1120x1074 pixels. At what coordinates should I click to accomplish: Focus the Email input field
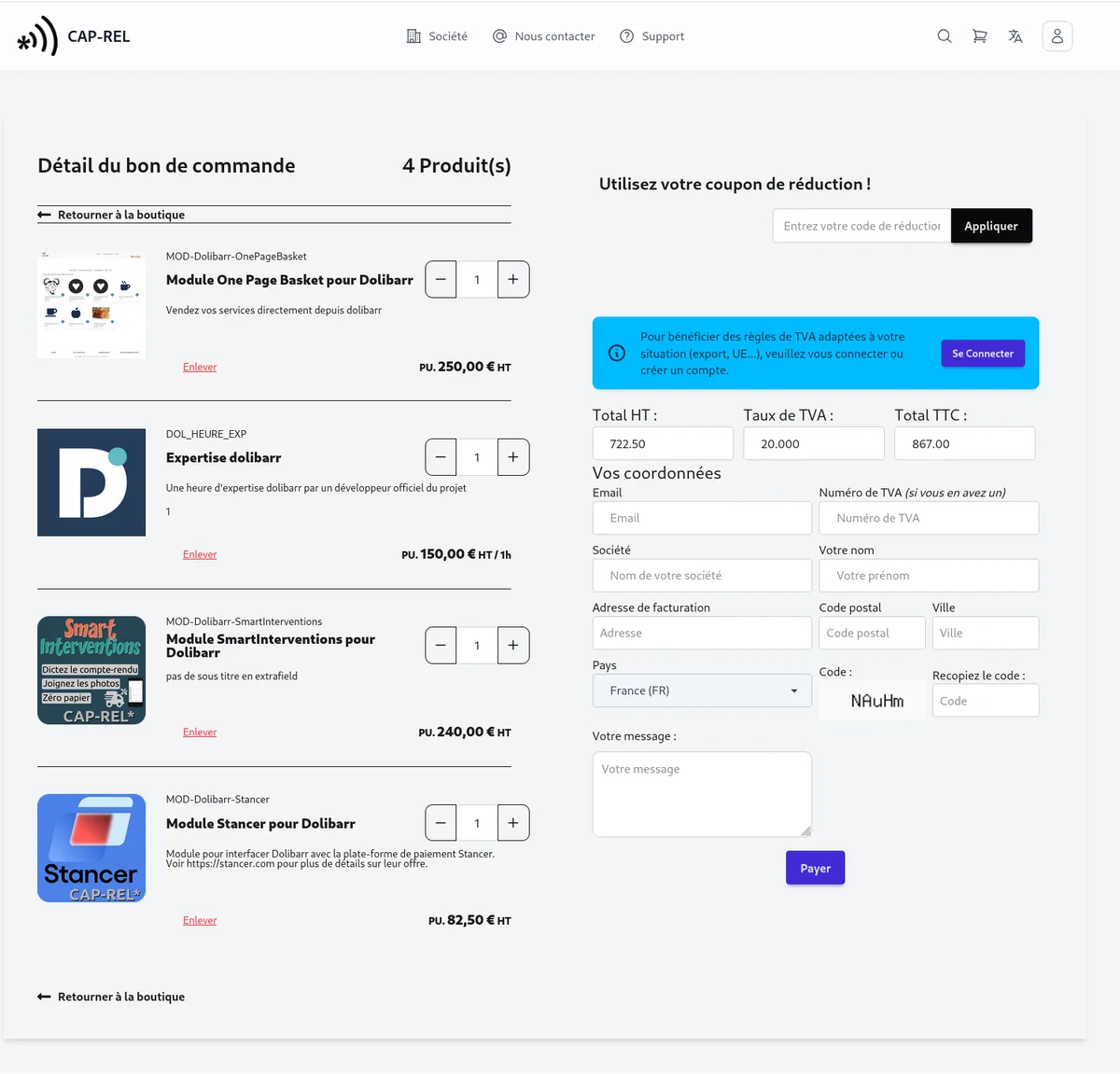pos(702,518)
